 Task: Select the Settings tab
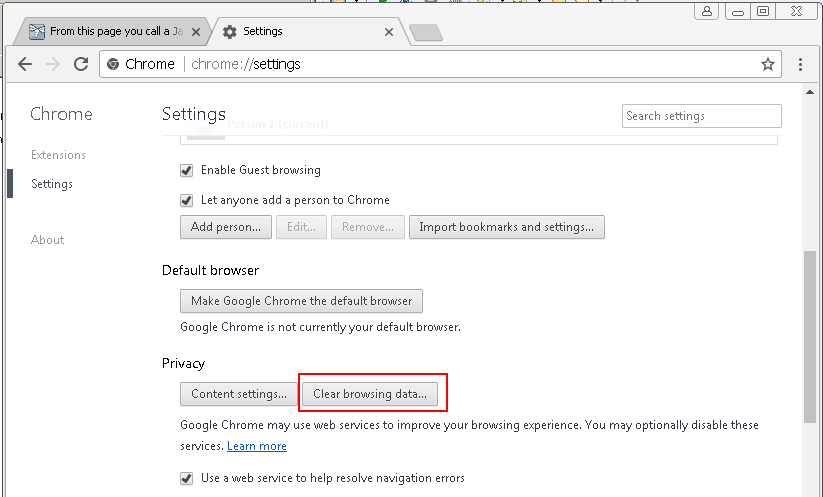pyautogui.click(x=308, y=31)
